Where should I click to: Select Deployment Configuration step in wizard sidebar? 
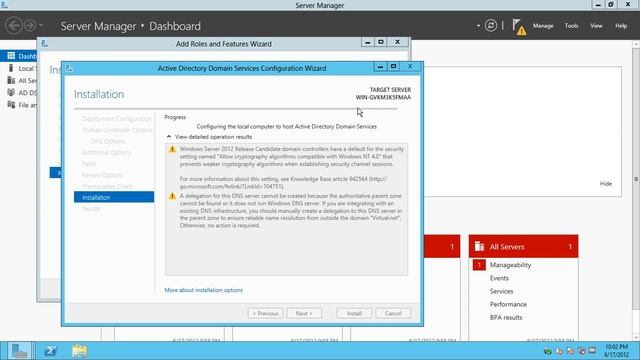click(x=116, y=119)
